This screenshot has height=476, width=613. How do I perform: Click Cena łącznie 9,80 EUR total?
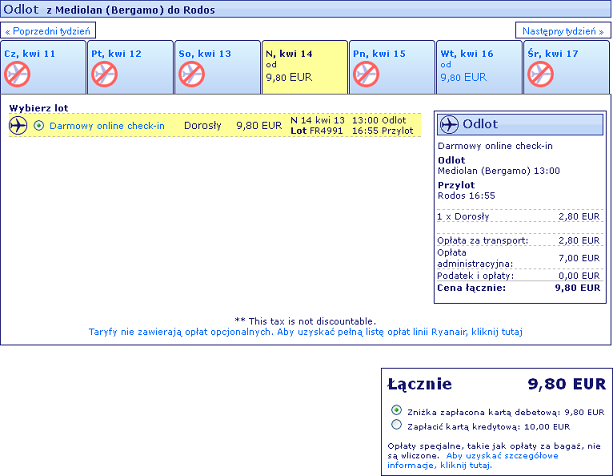click(519, 288)
